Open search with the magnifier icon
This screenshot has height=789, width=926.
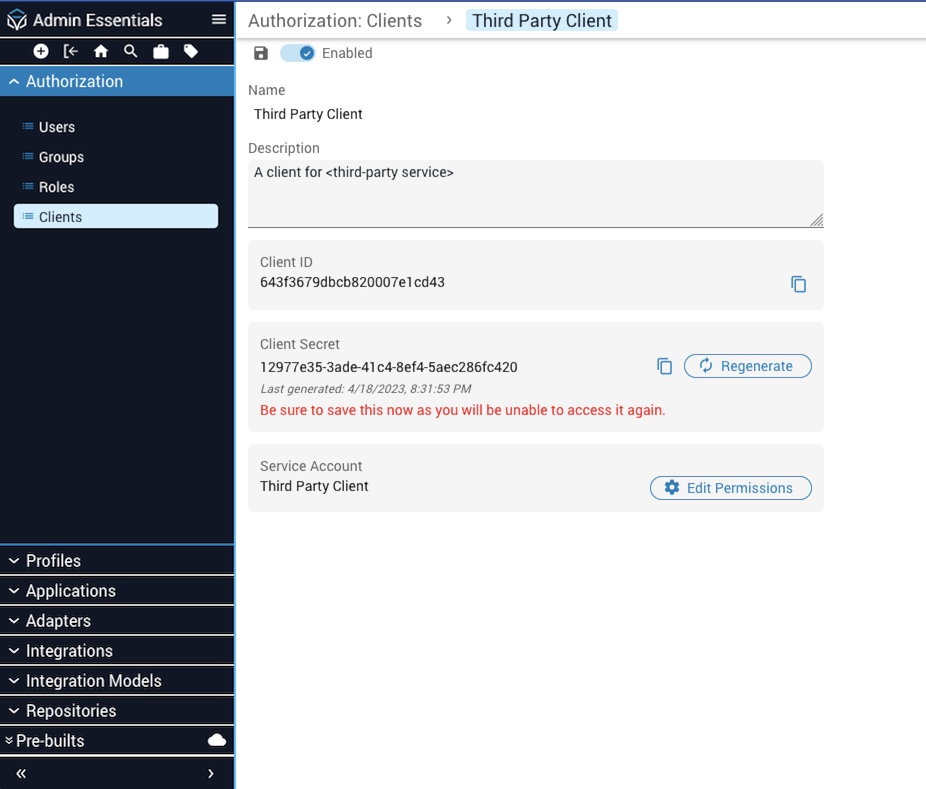coord(131,51)
